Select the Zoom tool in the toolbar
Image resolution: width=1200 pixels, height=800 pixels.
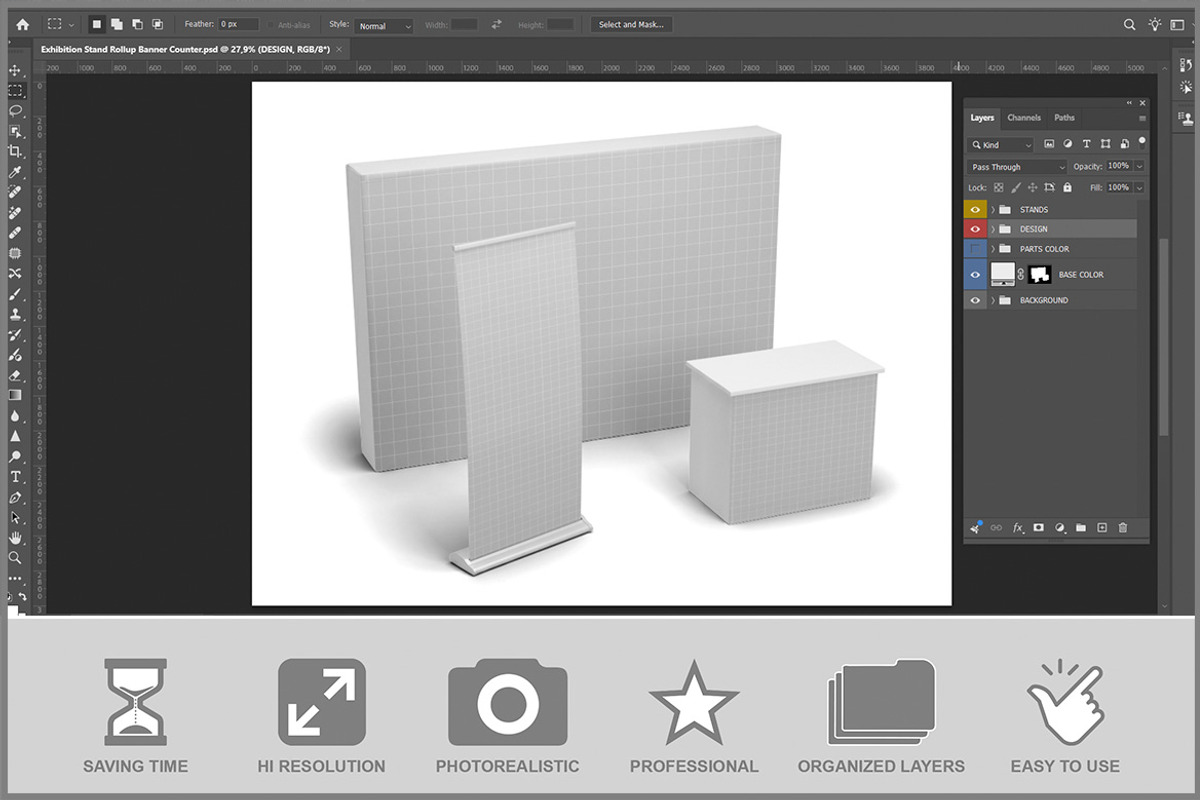pyautogui.click(x=15, y=558)
